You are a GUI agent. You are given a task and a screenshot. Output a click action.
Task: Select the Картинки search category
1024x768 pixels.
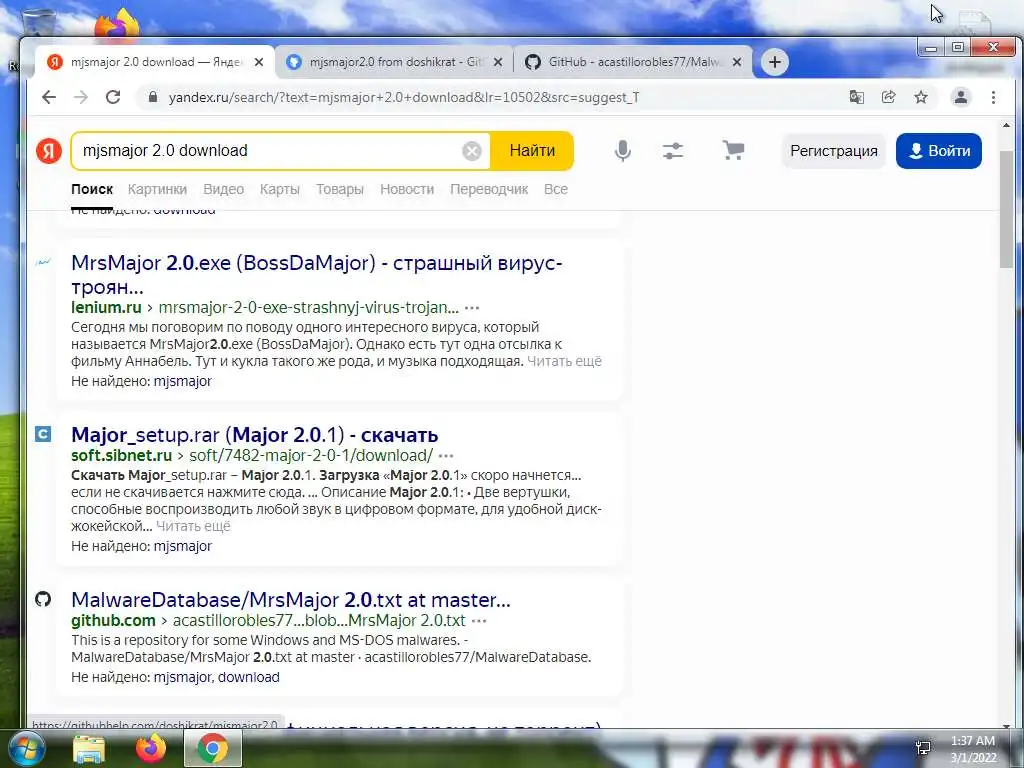[x=157, y=189]
